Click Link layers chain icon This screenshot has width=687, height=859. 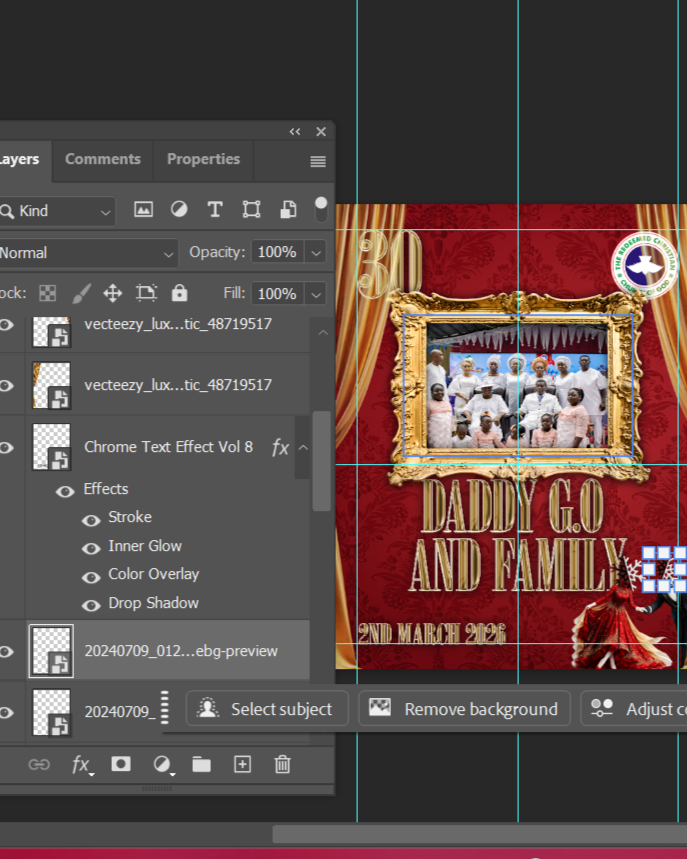pyautogui.click(x=39, y=765)
